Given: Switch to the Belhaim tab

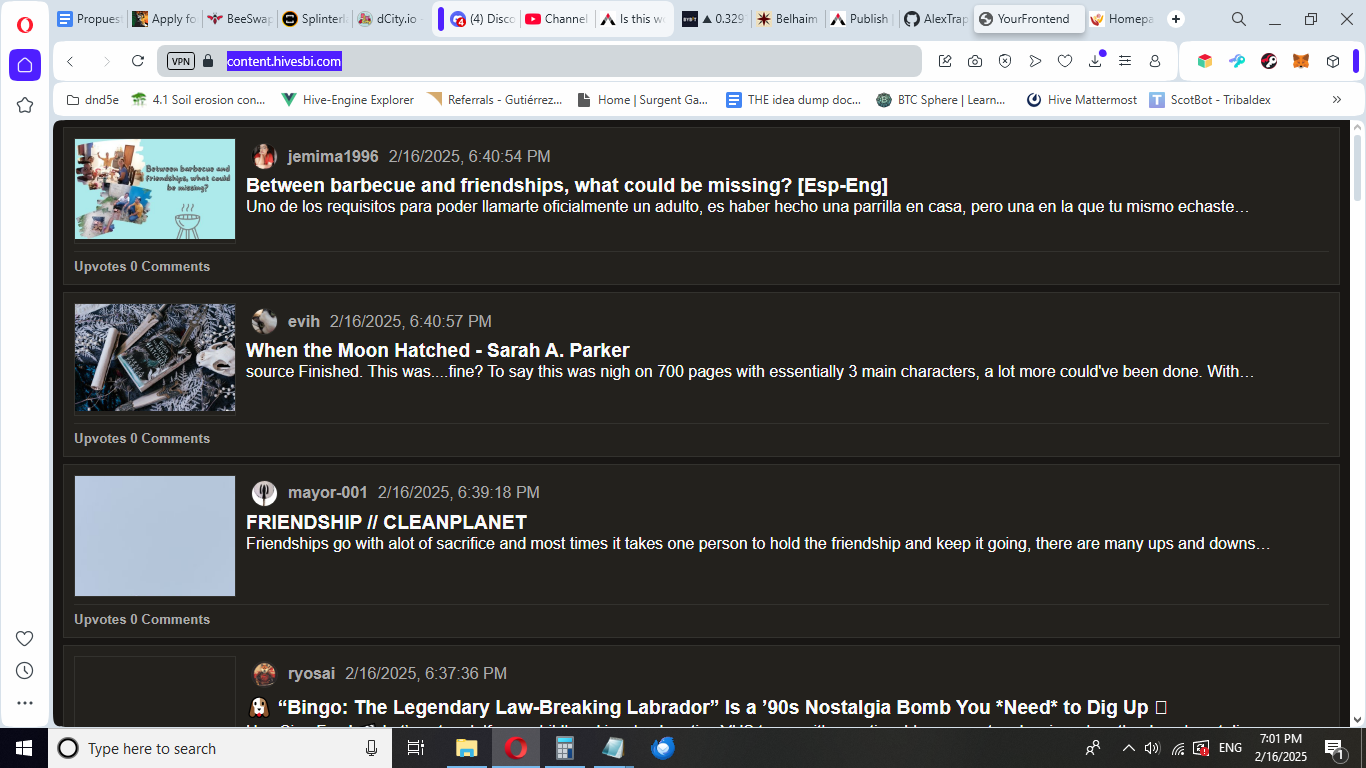Looking at the screenshot, I should pos(787,19).
